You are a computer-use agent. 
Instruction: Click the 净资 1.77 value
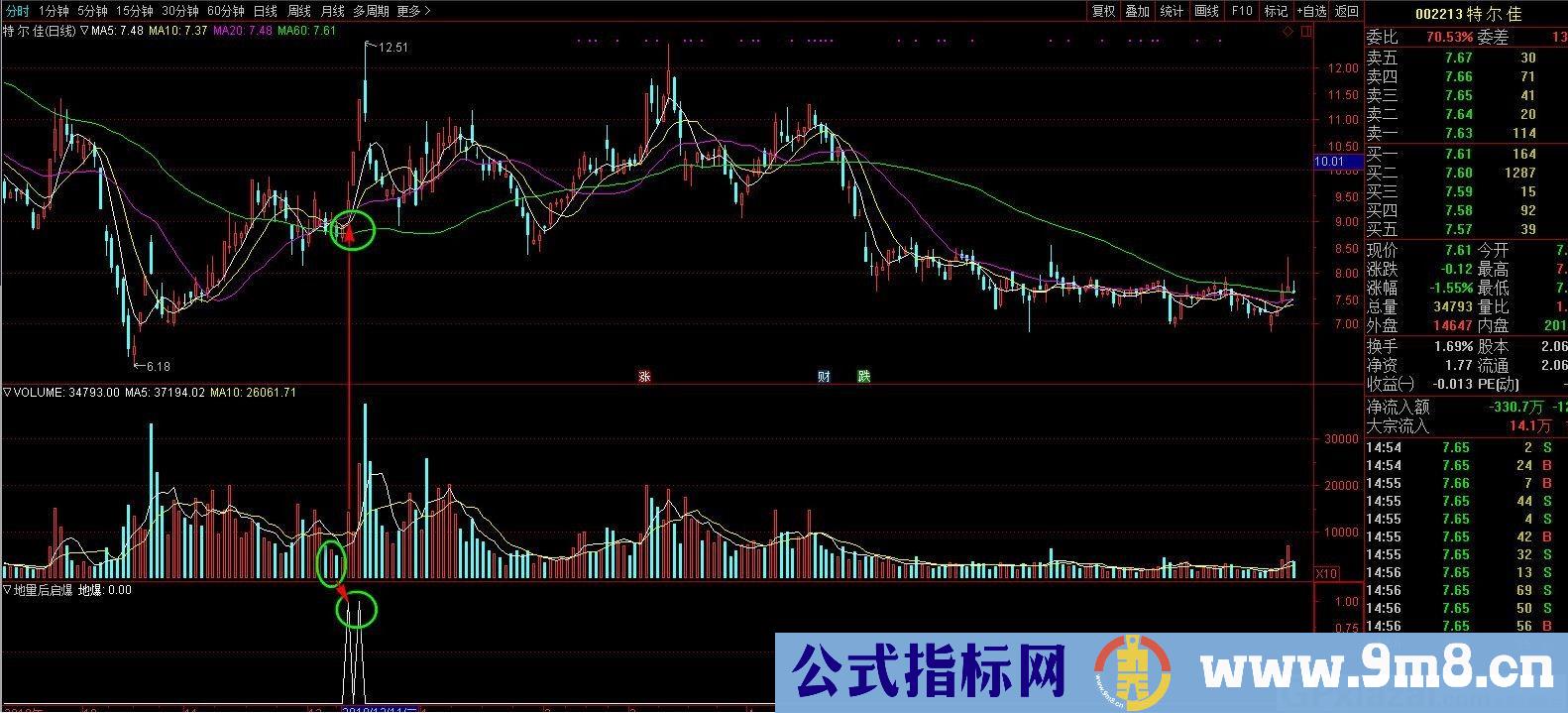pyautogui.click(x=1458, y=365)
